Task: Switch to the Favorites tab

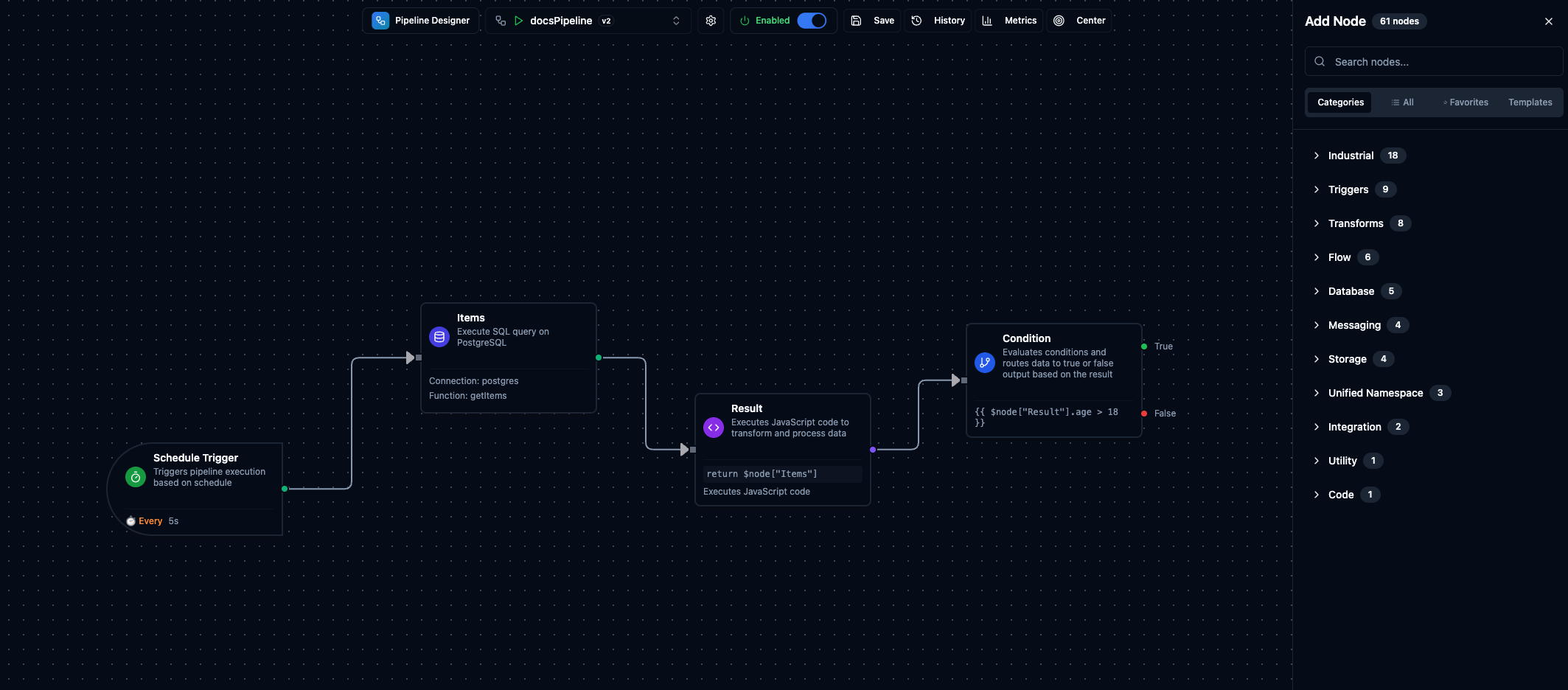Action: (1466, 102)
